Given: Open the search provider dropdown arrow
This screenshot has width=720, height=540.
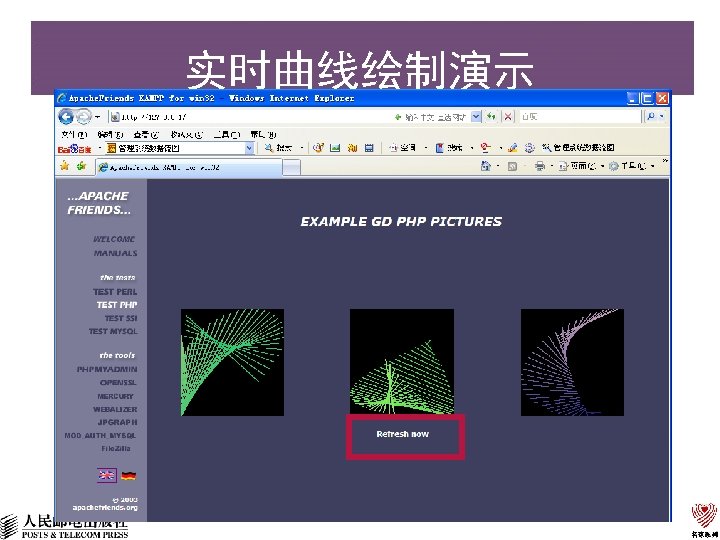Looking at the screenshot, I should (x=661, y=117).
